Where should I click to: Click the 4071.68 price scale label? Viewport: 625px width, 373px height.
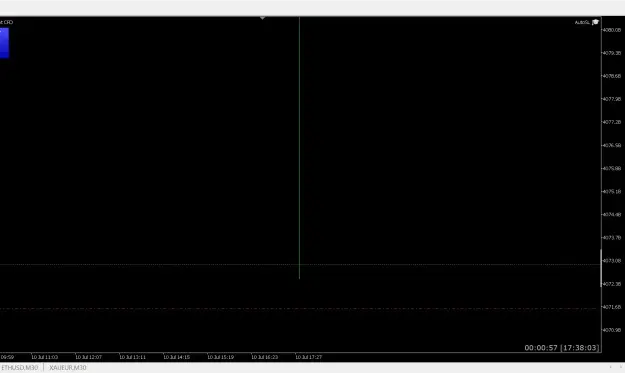(x=612, y=307)
